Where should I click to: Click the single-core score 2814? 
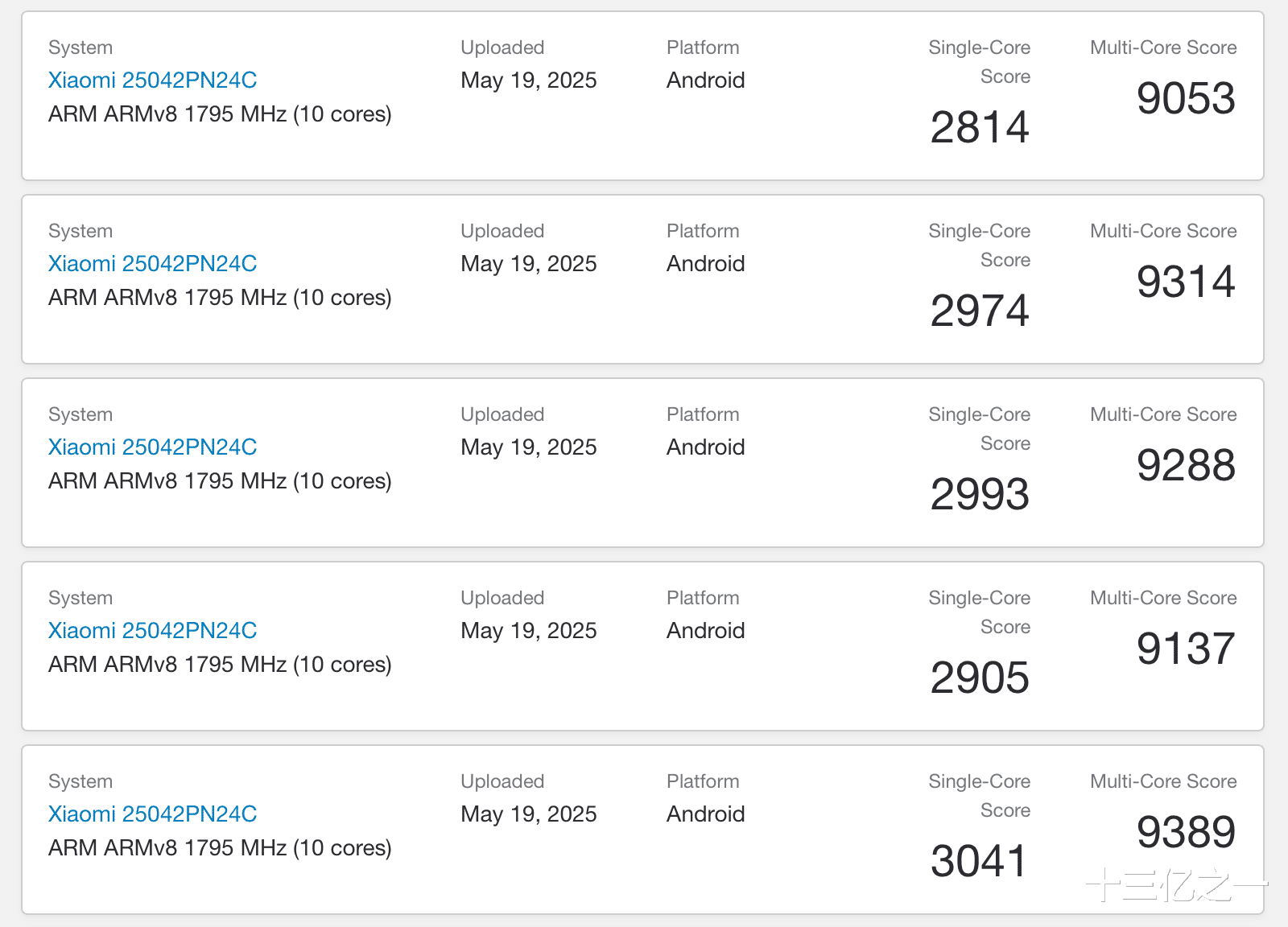(x=979, y=127)
